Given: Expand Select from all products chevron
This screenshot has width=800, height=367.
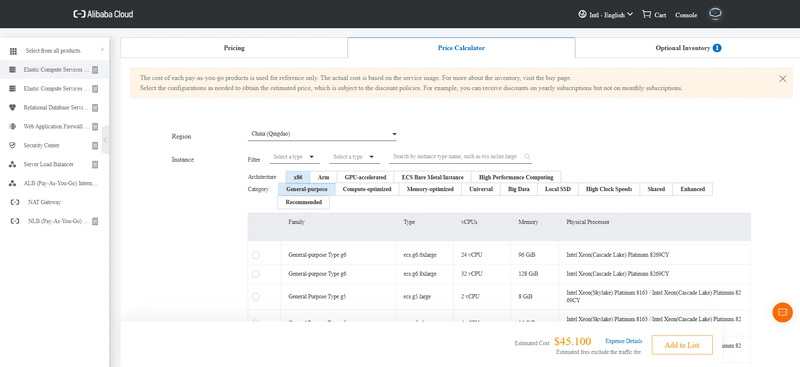Looking at the screenshot, I should tap(102, 50).
